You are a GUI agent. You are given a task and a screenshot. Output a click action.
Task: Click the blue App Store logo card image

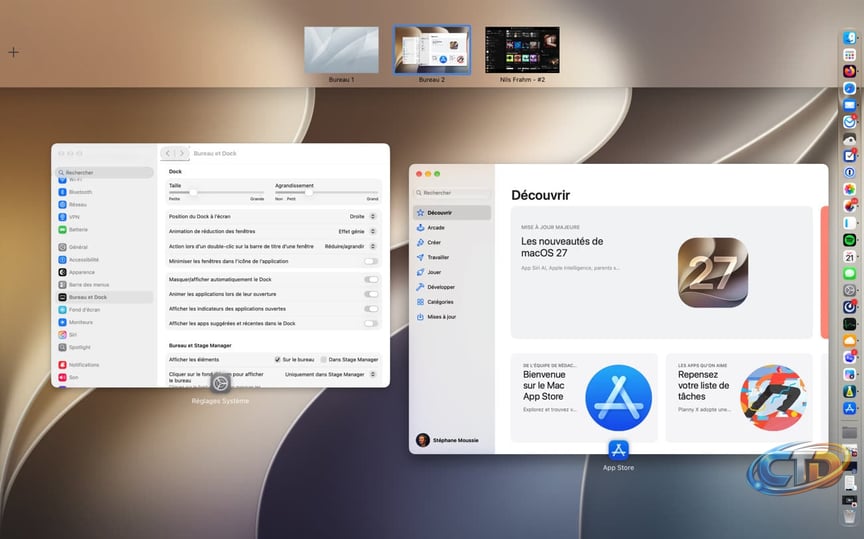pyautogui.click(x=618, y=397)
